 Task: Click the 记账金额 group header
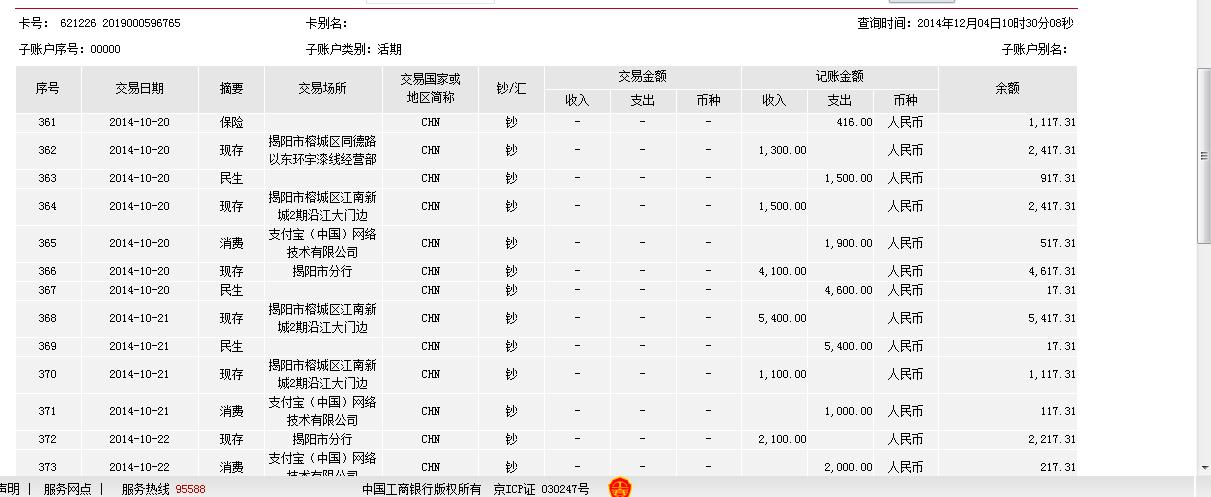(840, 76)
